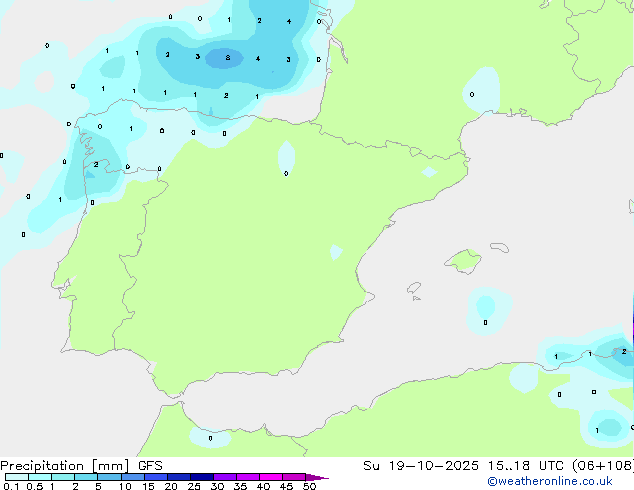The height and width of the screenshot is (490, 634).
Task: Click the legend color swatch between 0.1 and 0.5
Action: point(17,477)
